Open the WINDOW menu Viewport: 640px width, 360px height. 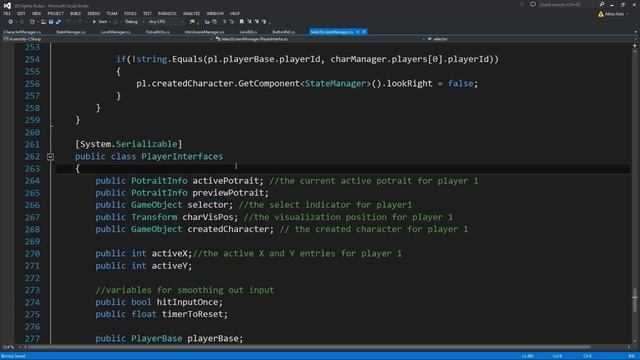(215, 13)
